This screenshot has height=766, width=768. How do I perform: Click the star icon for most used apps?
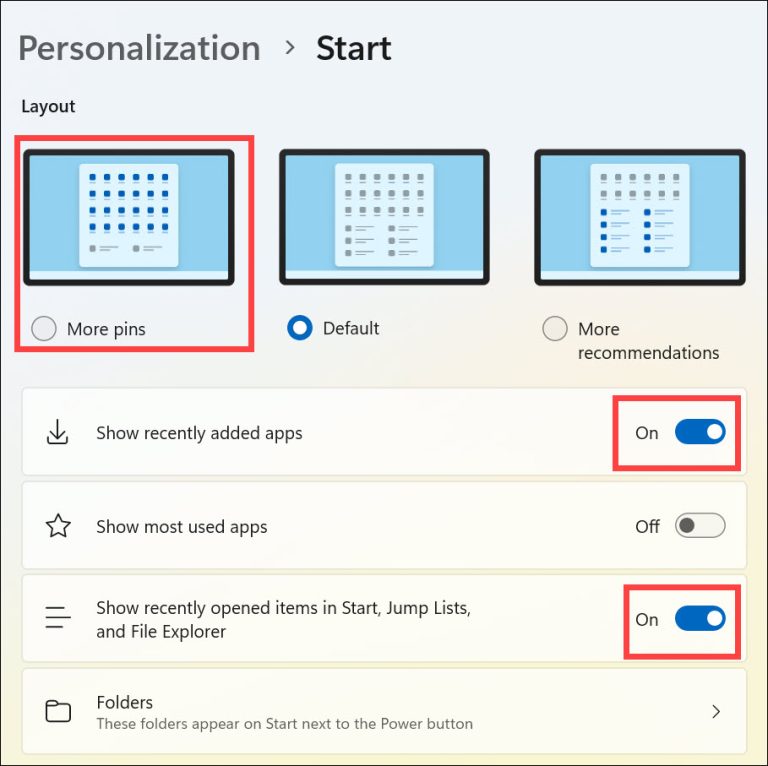click(58, 526)
